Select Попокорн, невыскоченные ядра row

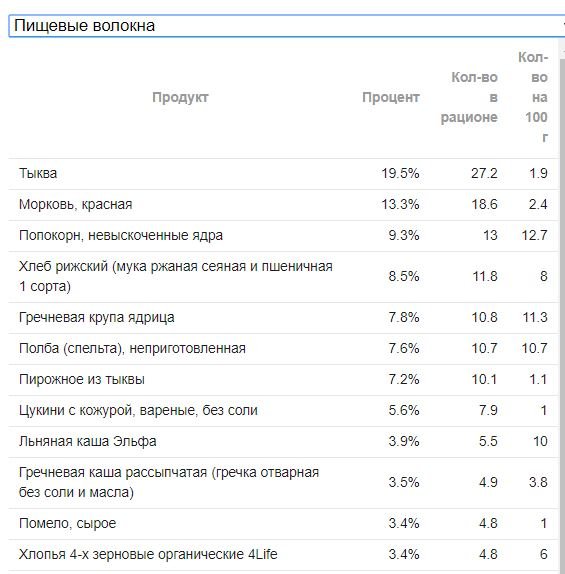283,236
